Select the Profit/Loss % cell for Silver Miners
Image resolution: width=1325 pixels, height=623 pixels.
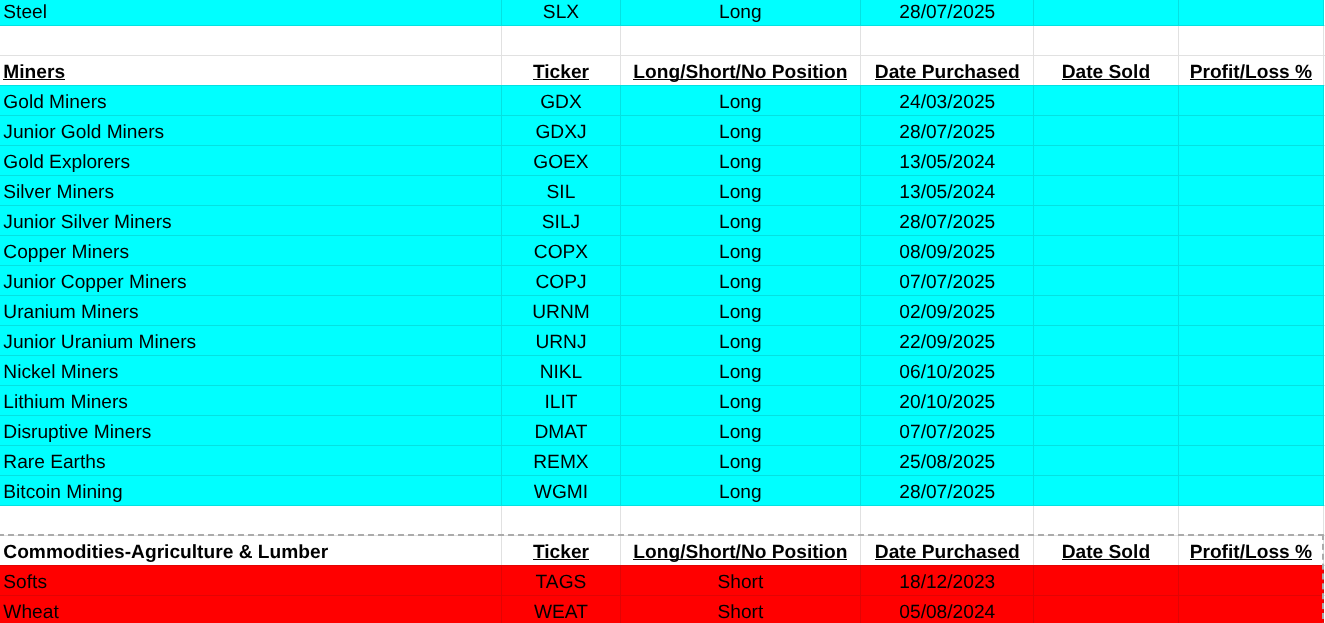pos(1250,192)
